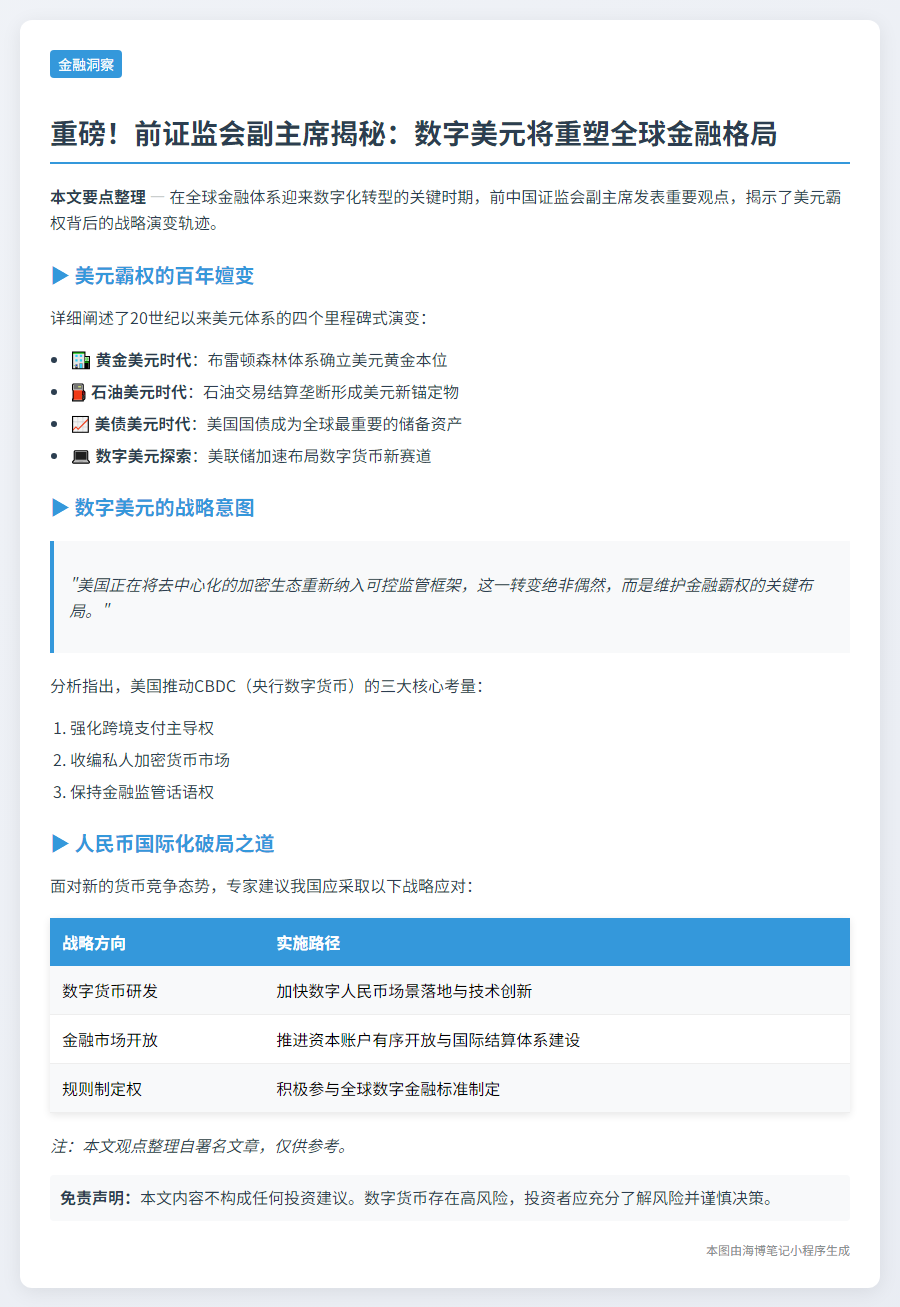Click the 实施路径 table column header
The image size is (900, 1307).
click(308, 943)
